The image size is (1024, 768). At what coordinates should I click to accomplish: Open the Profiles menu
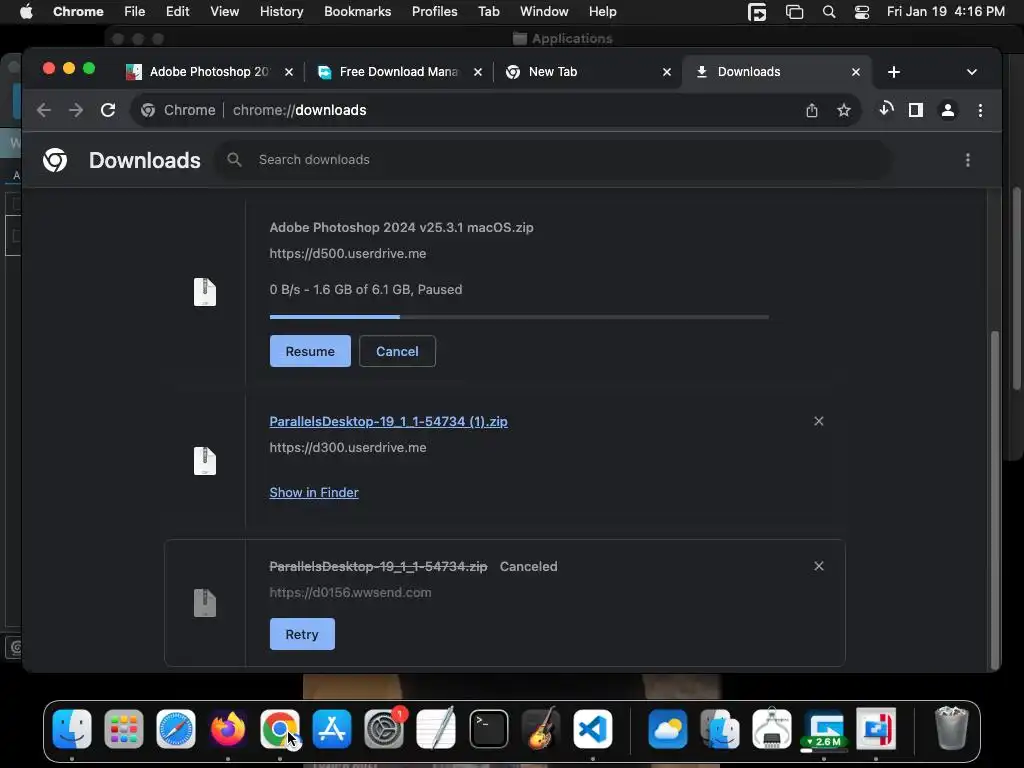[x=434, y=12]
